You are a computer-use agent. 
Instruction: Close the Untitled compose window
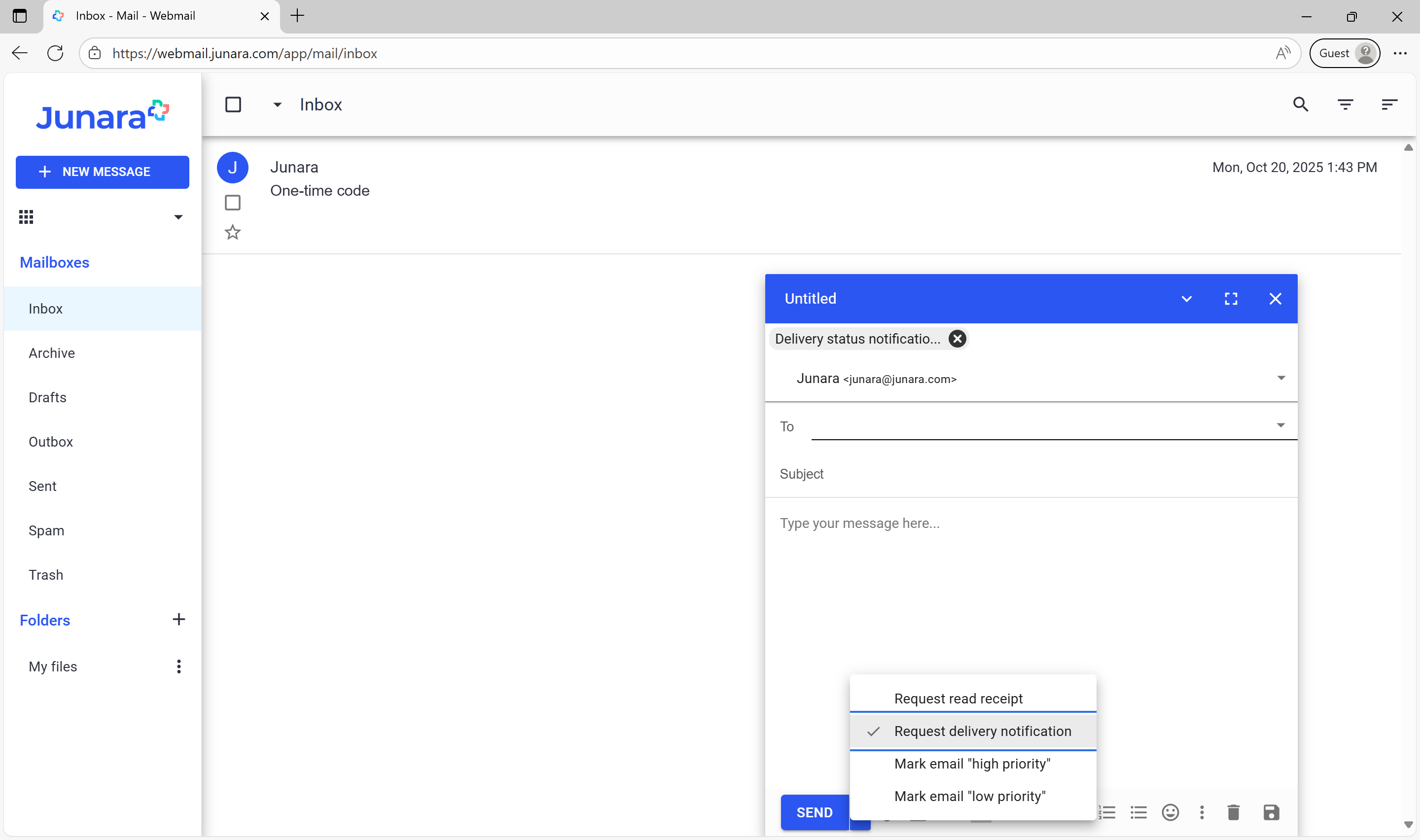[1275, 299]
